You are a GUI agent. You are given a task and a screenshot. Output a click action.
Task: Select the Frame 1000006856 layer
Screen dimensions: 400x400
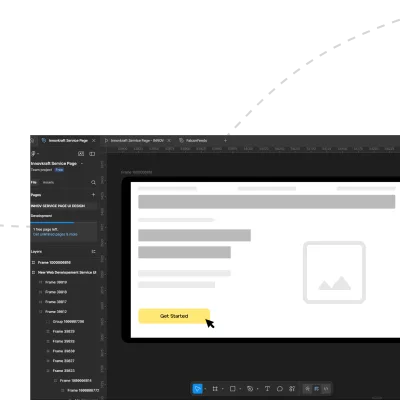point(54,263)
